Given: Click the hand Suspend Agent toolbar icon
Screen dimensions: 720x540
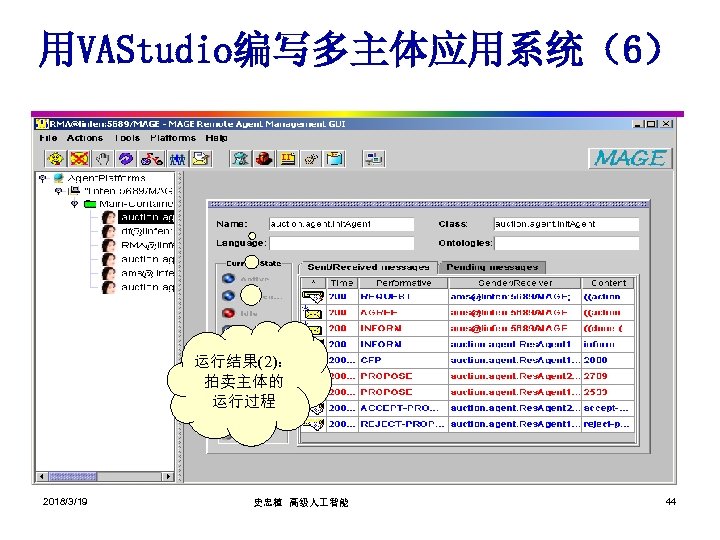Looking at the screenshot, I should click(102, 159).
